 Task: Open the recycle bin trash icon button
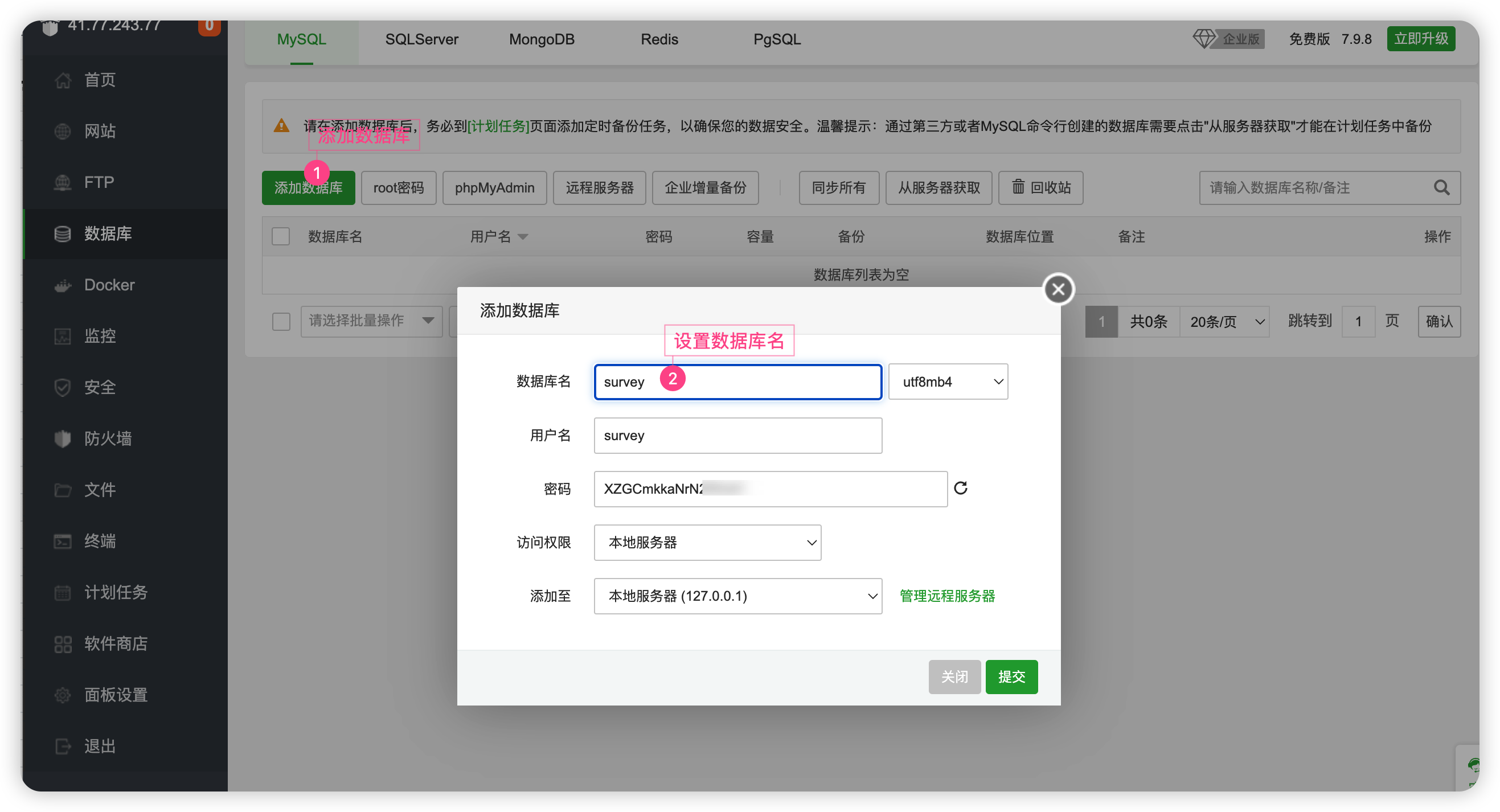1040,187
